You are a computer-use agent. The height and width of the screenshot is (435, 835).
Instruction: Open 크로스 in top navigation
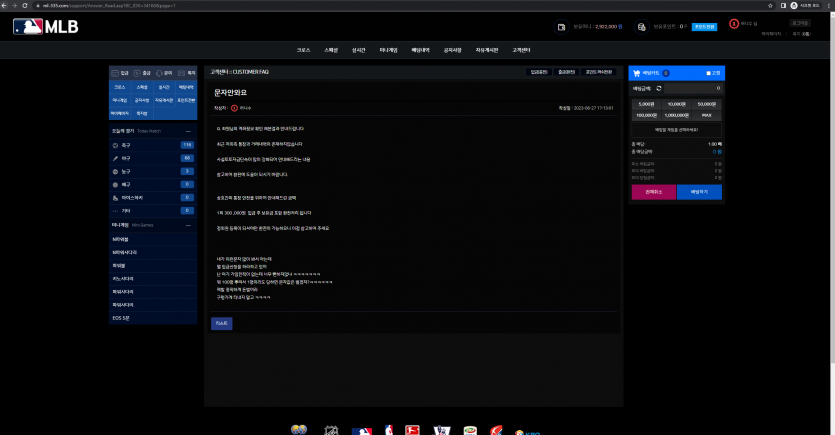click(x=304, y=50)
